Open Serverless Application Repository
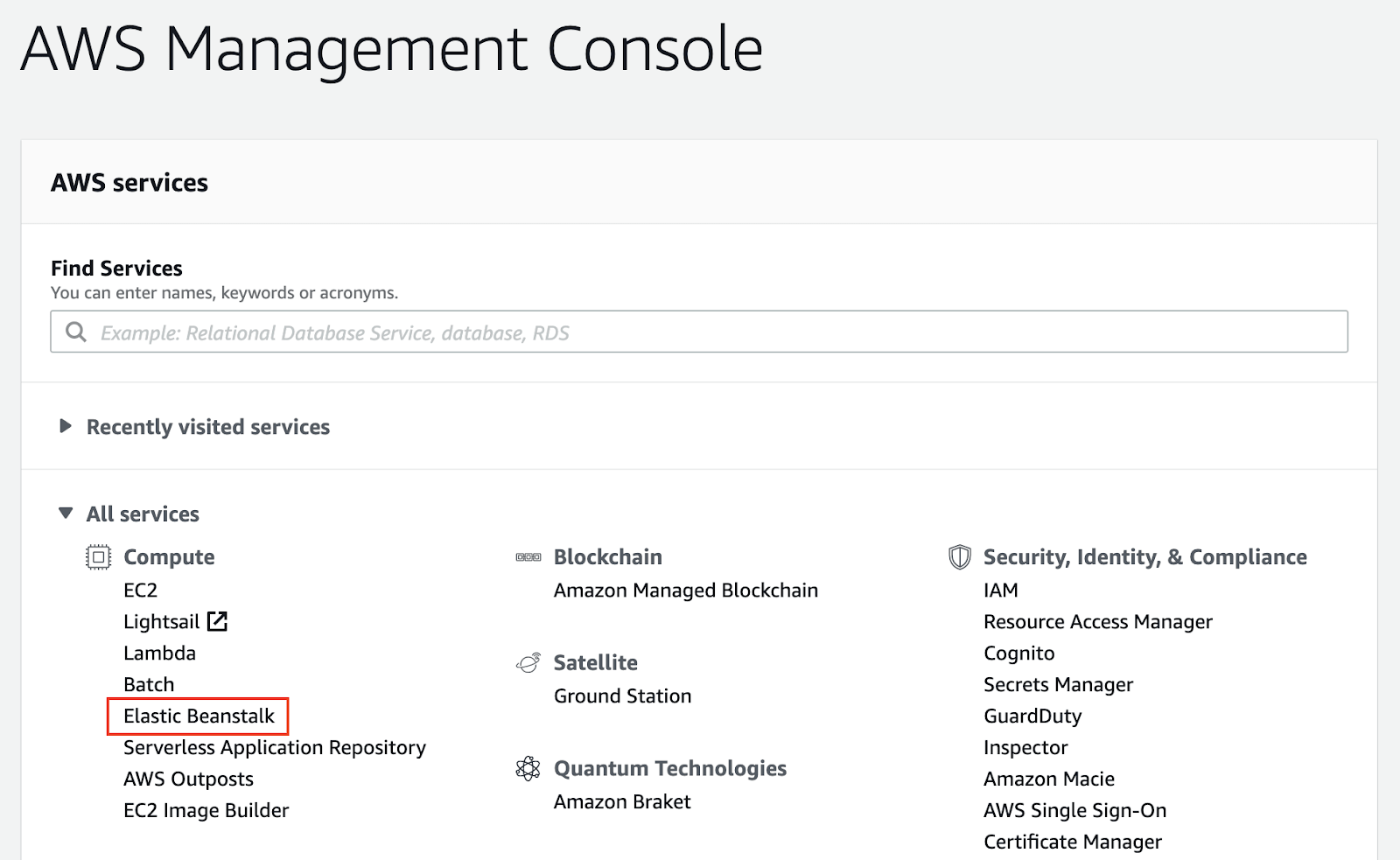 click(x=275, y=748)
